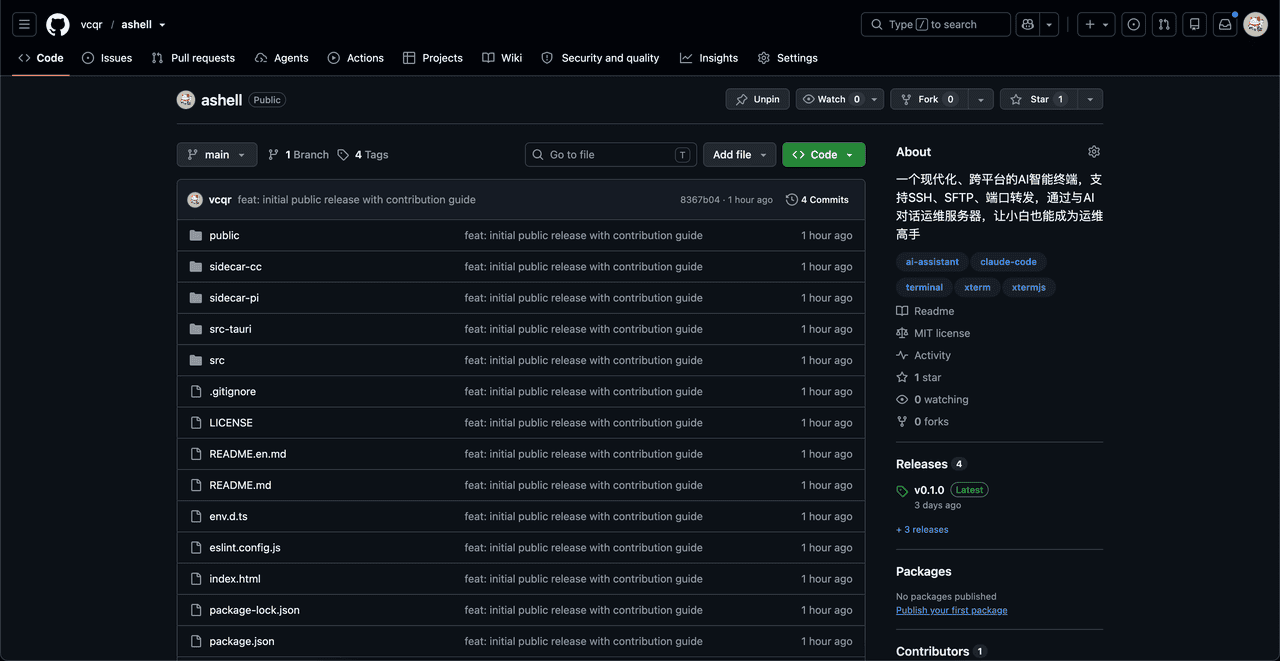The width and height of the screenshot is (1280, 661).
Task: Click the .gitignore file icon
Action: (196, 392)
